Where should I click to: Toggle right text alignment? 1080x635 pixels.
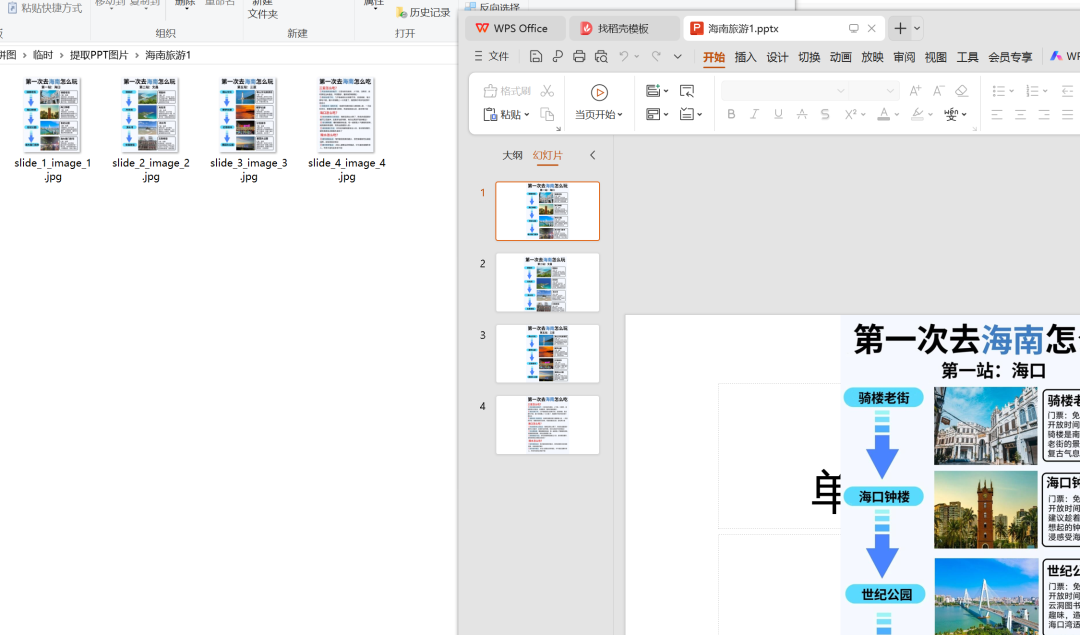click(x=1044, y=114)
